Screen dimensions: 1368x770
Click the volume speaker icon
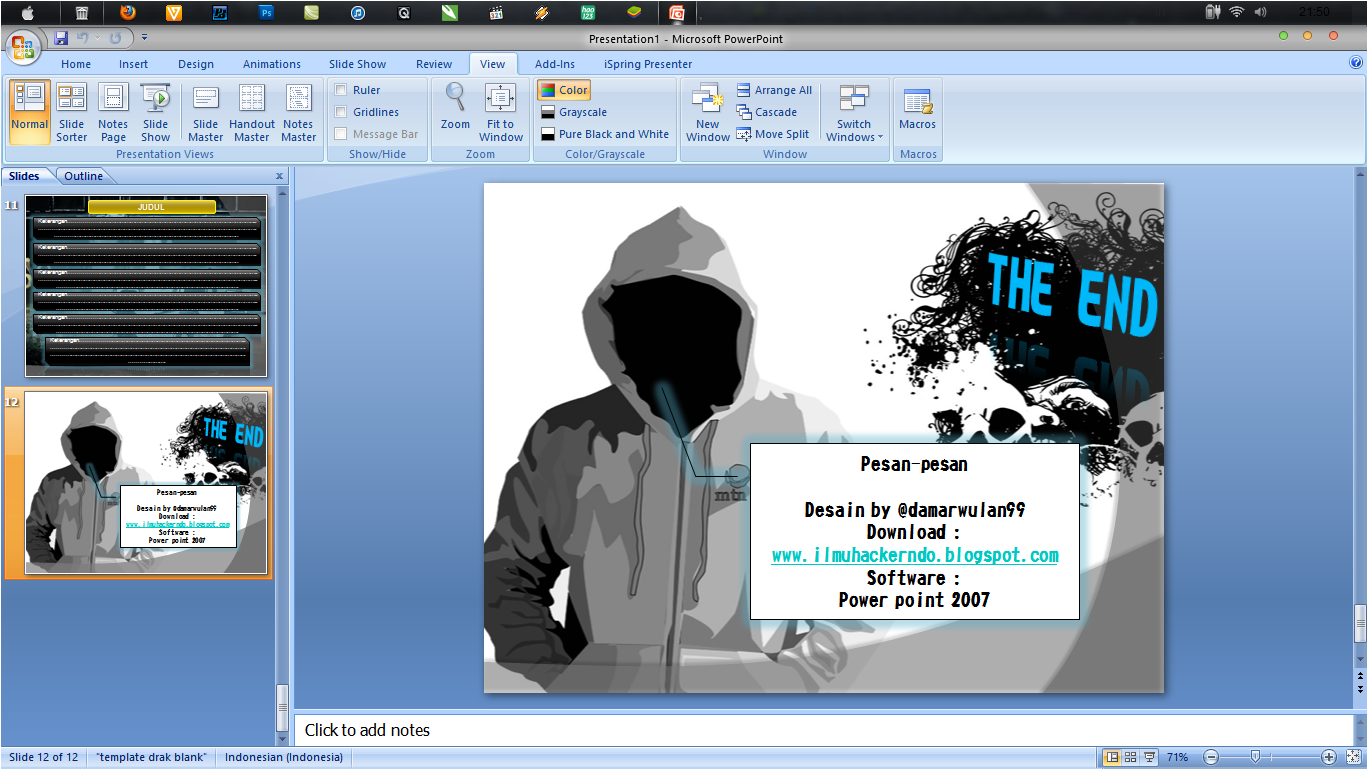[1260, 12]
